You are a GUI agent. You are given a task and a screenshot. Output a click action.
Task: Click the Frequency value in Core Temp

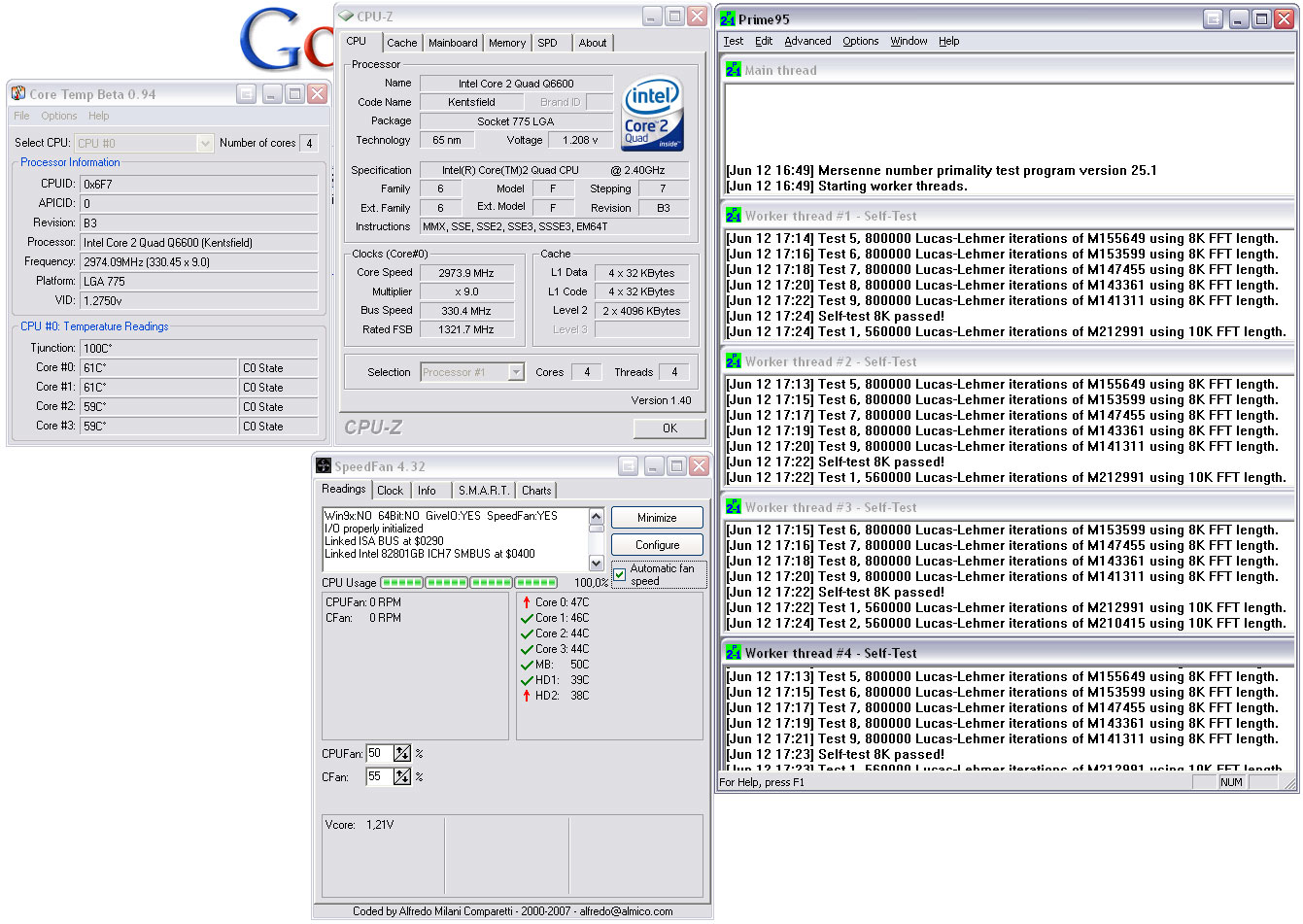click(198, 261)
